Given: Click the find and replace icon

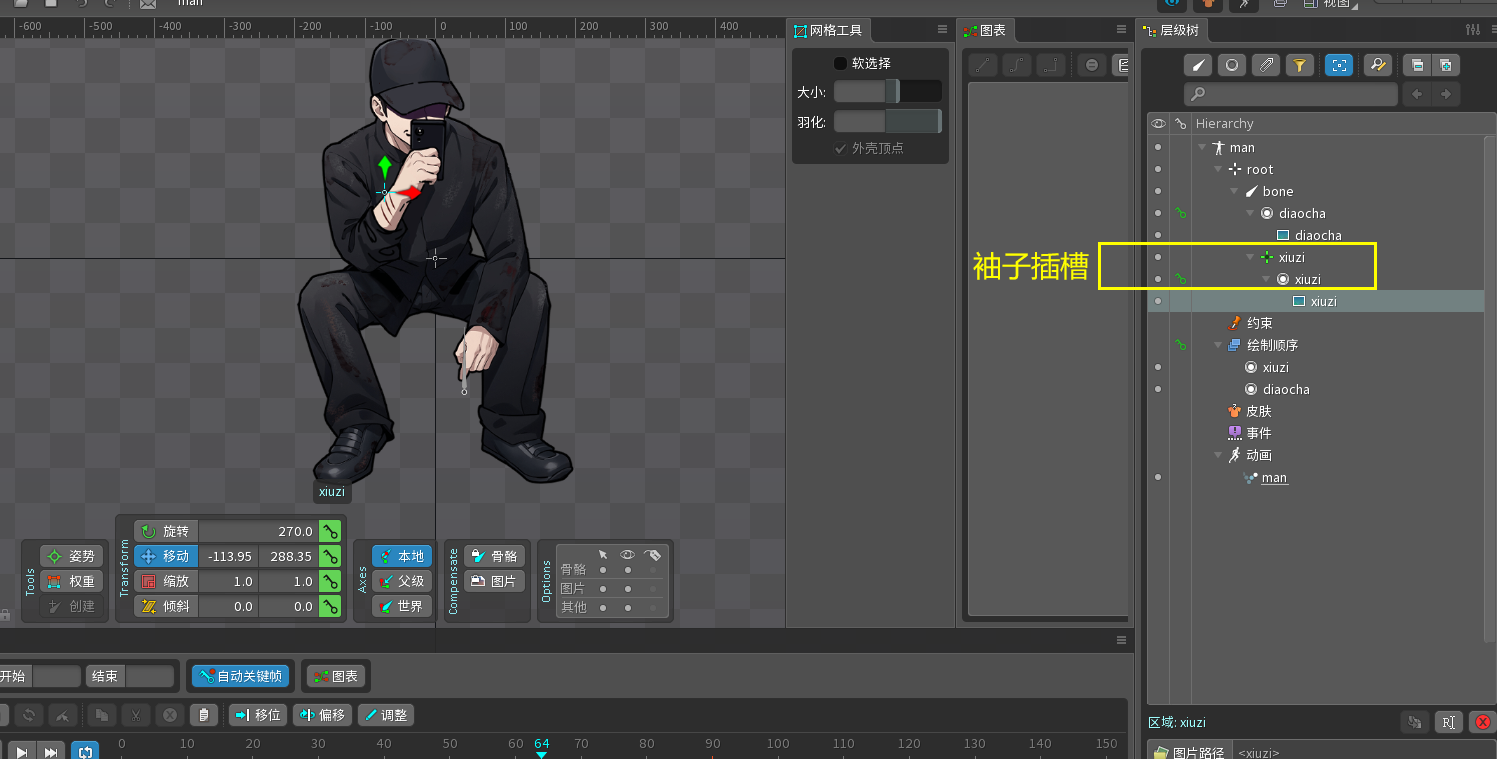Looking at the screenshot, I should pos(1378,65).
